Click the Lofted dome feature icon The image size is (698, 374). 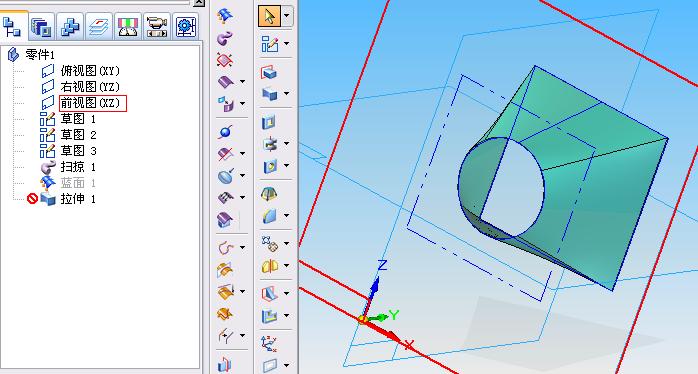pos(269,194)
